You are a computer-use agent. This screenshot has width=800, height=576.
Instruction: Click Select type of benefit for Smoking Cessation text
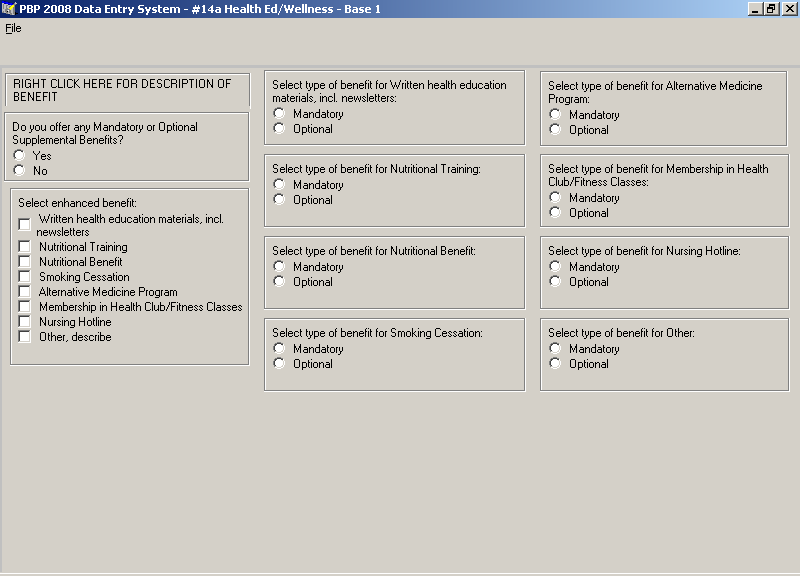pyautogui.click(x=377, y=333)
